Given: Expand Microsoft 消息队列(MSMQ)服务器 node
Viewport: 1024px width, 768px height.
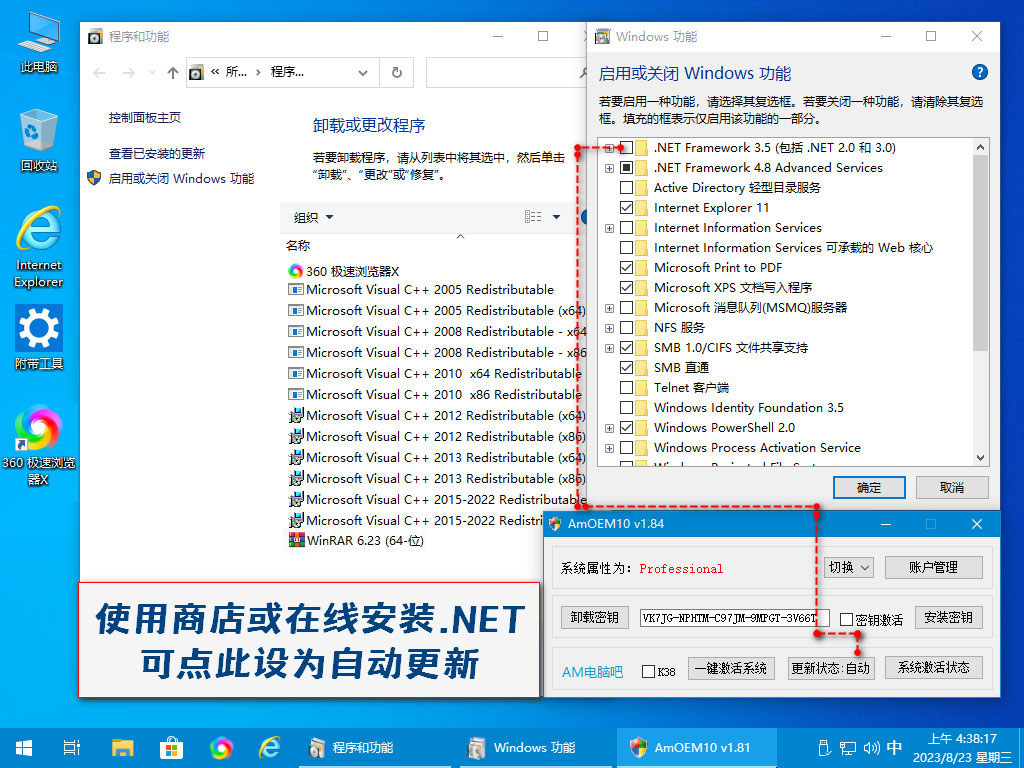Looking at the screenshot, I should point(609,308).
